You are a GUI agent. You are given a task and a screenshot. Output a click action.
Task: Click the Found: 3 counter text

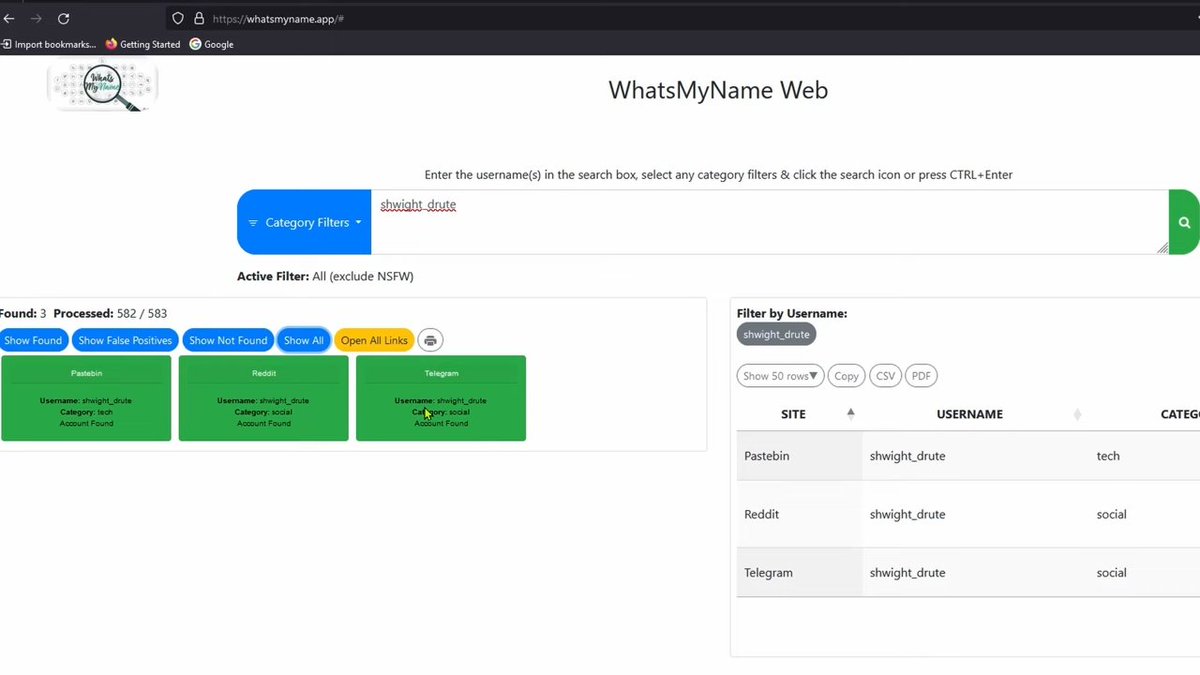(x=23, y=313)
